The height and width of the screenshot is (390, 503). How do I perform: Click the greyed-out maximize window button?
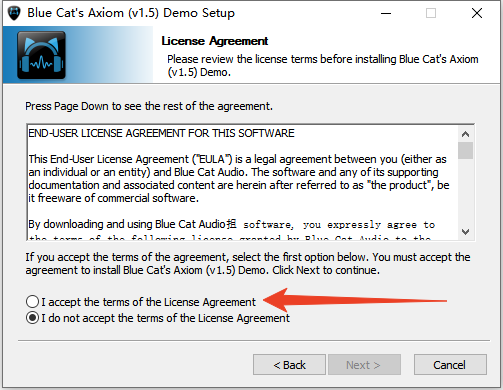click(x=431, y=13)
